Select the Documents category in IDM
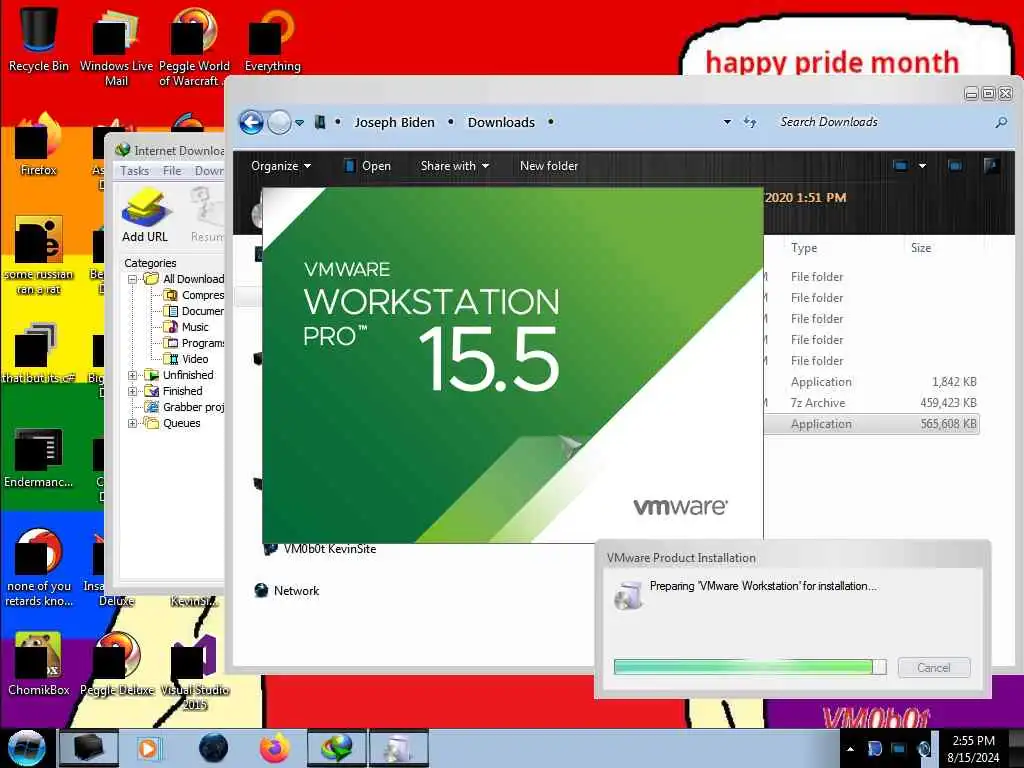1024x768 pixels. click(195, 311)
